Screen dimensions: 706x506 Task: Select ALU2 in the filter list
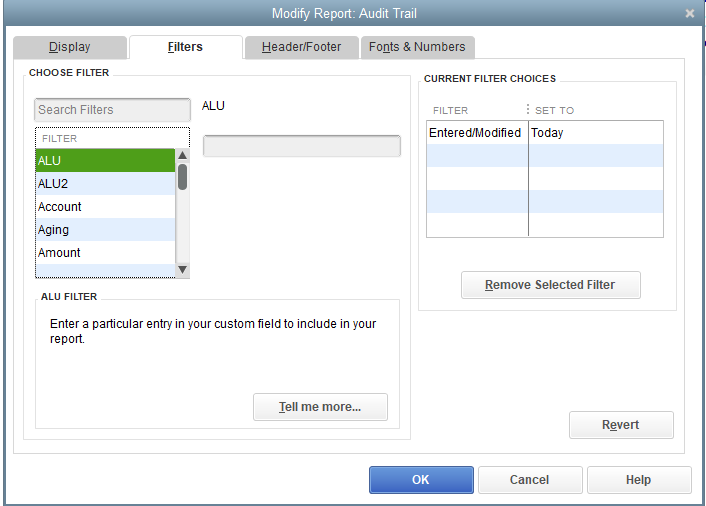(x=105, y=184)
